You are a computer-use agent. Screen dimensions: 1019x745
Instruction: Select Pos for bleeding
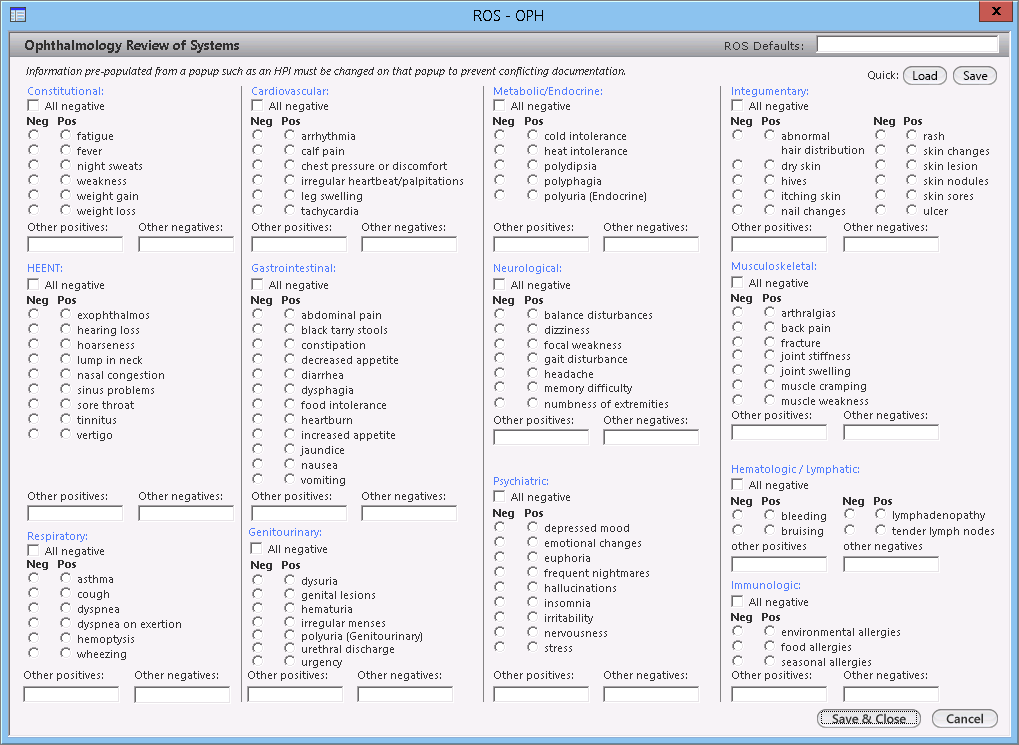[769, 514]
